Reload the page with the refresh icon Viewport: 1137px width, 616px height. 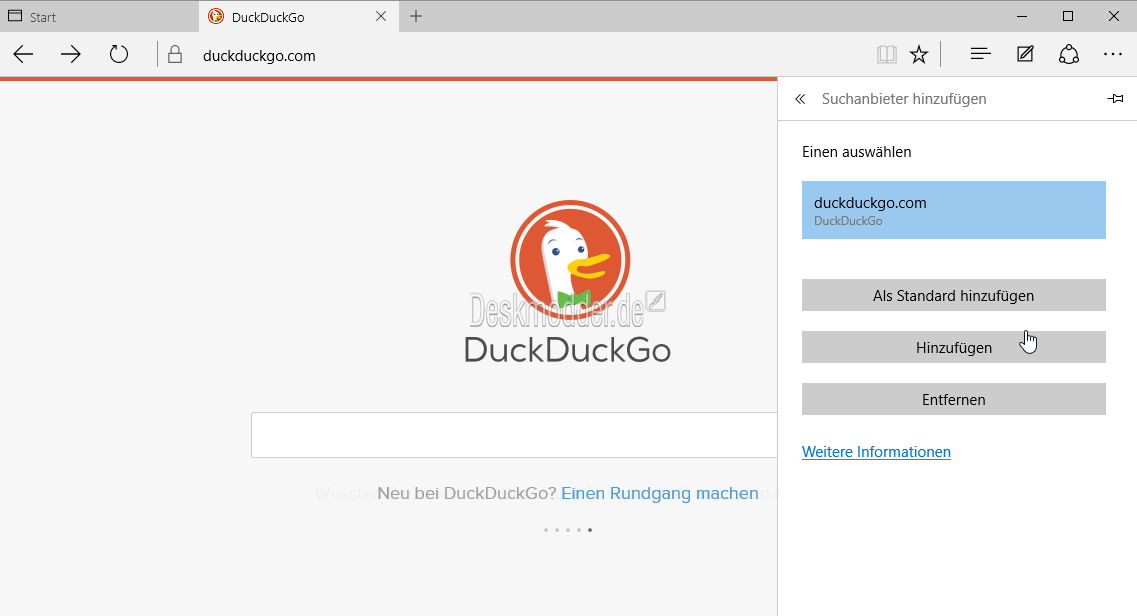pos(119,54)
